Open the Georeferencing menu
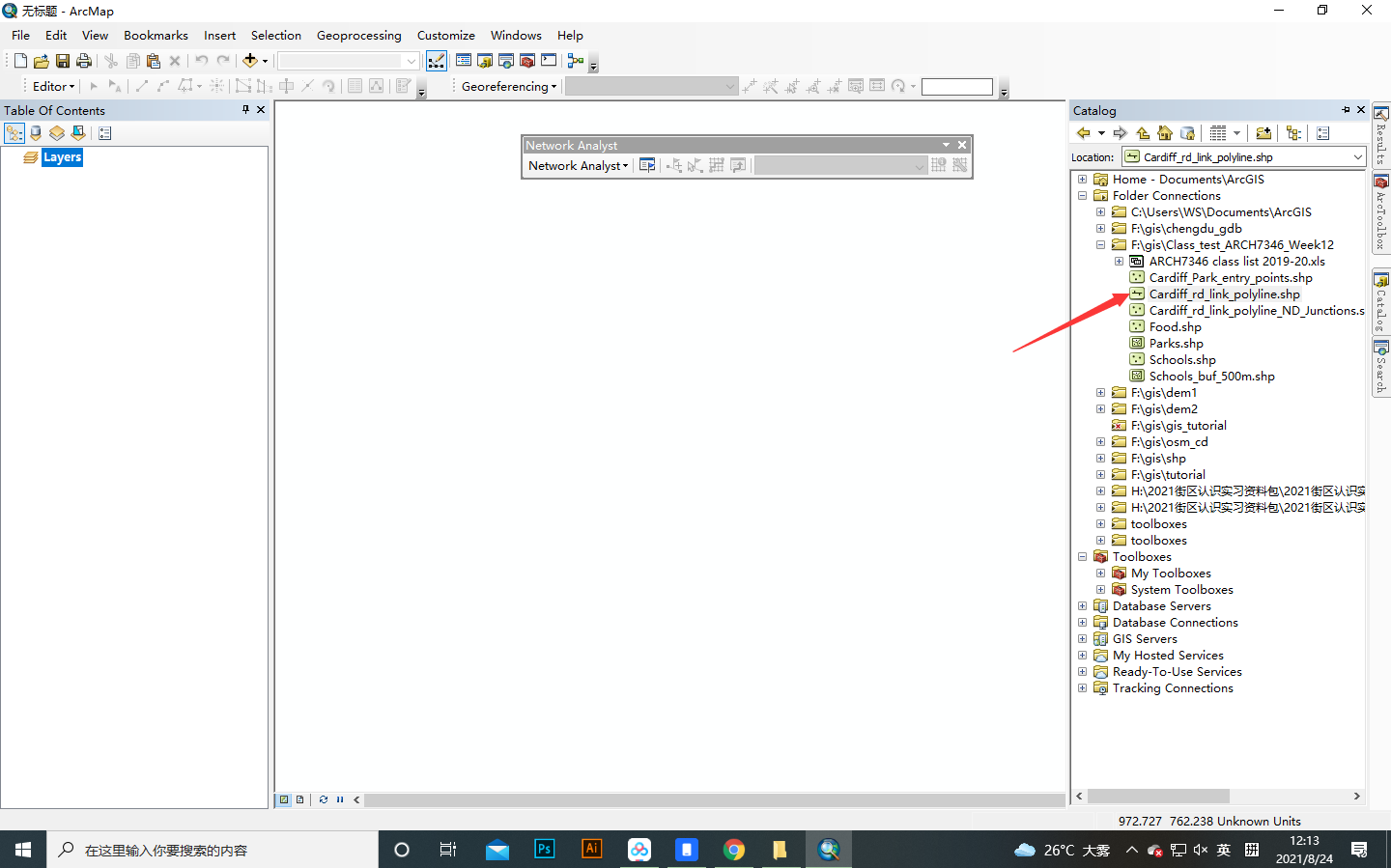The height and width of the screenshot is (868, 1391). tap(507, 86)
